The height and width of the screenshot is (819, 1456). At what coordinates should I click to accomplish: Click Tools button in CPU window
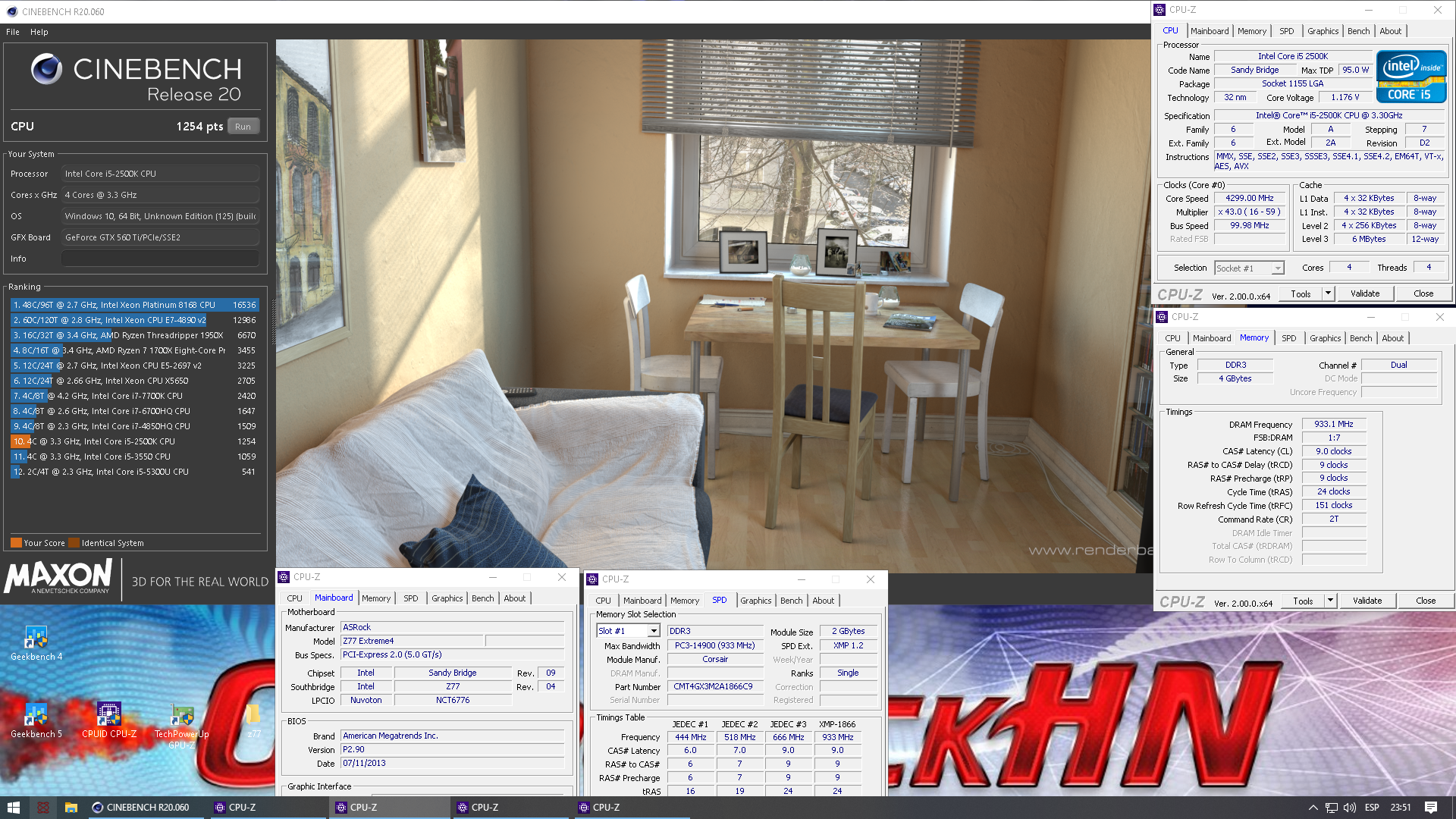(1301, 293)
